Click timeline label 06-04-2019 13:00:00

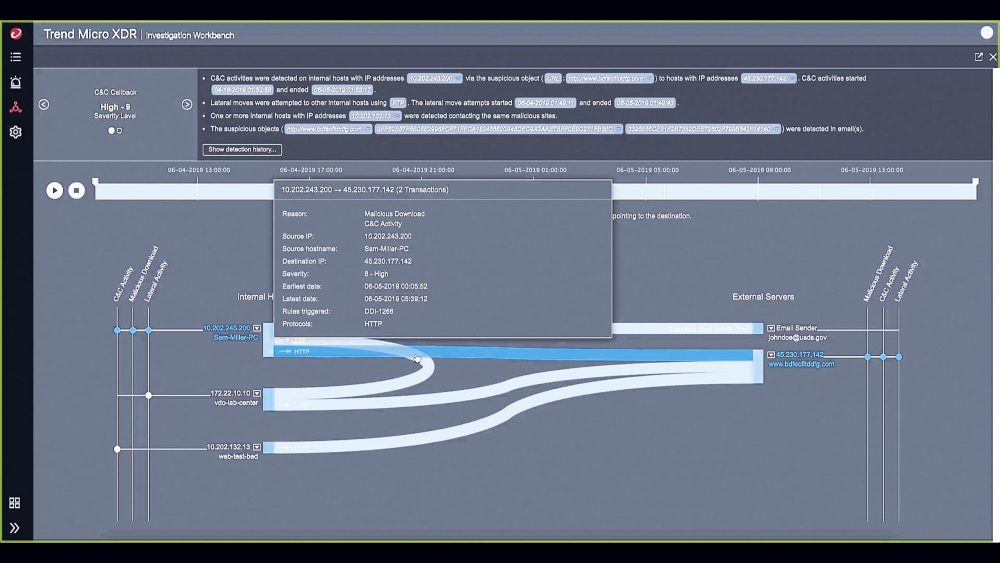[199, 170]
